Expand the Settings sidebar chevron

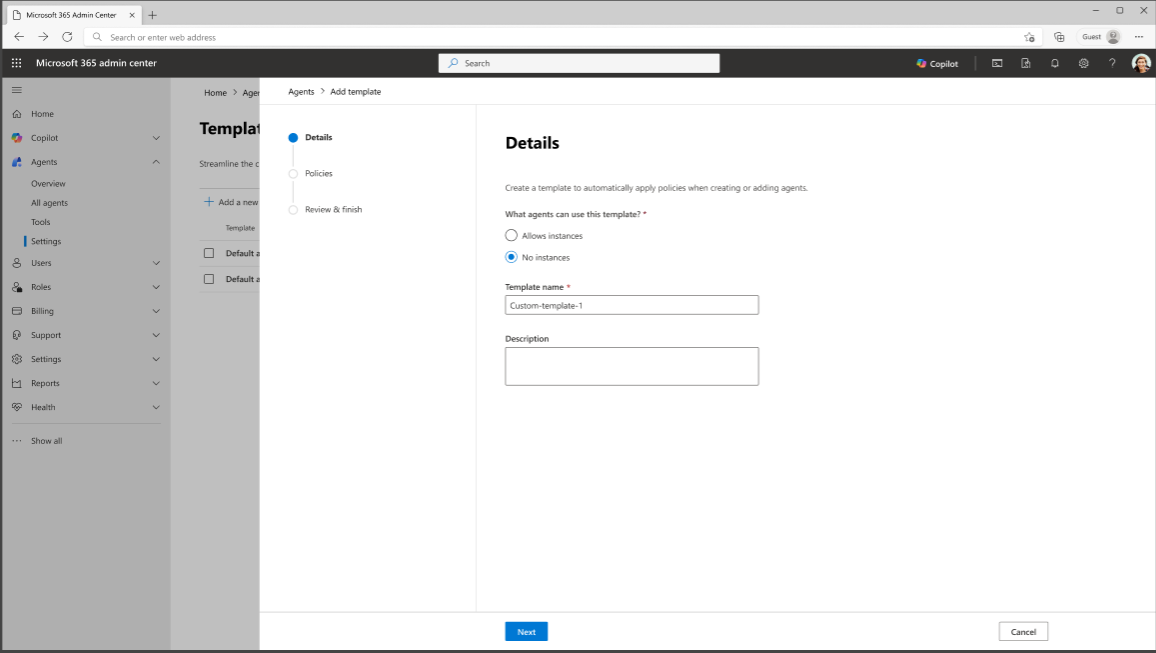(x=156, y=360)
